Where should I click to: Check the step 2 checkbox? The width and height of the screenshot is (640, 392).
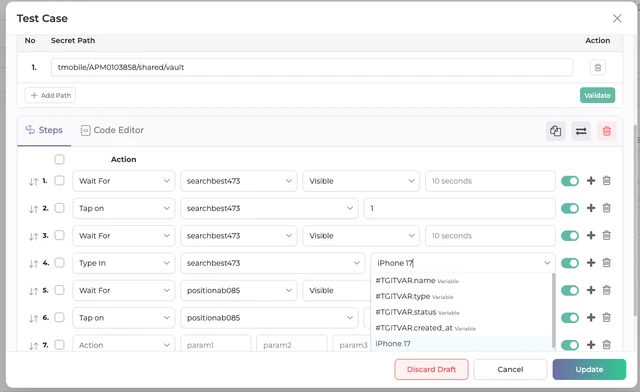(x=60, y=208)
